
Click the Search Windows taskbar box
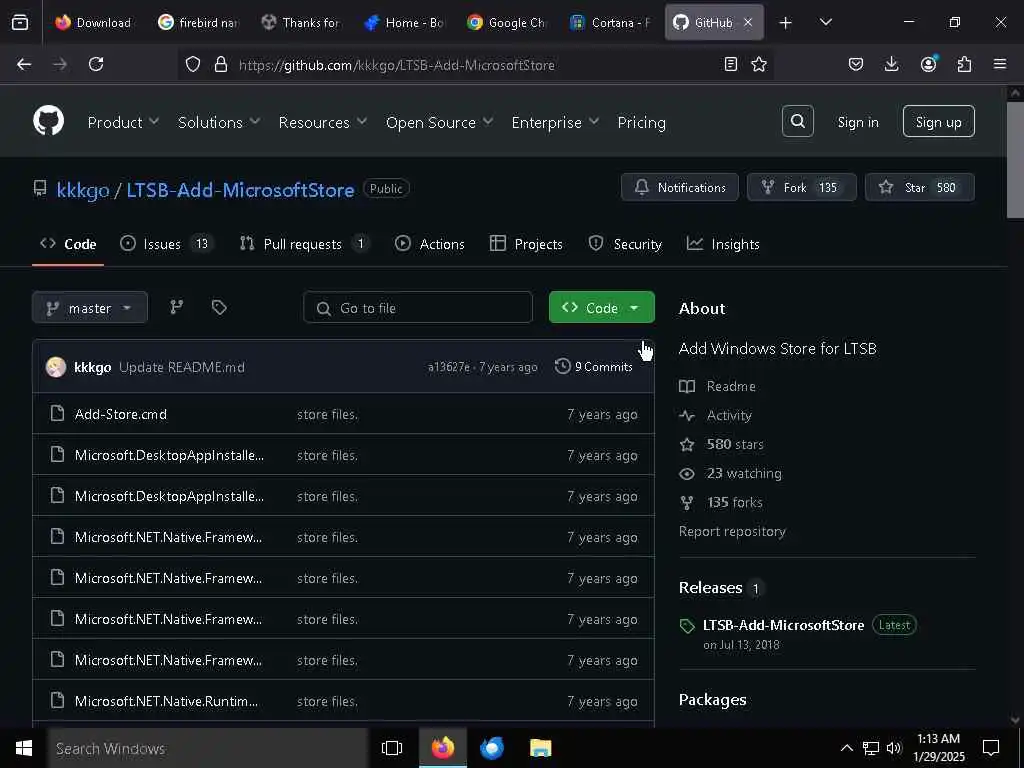click(x=208, y=748)
